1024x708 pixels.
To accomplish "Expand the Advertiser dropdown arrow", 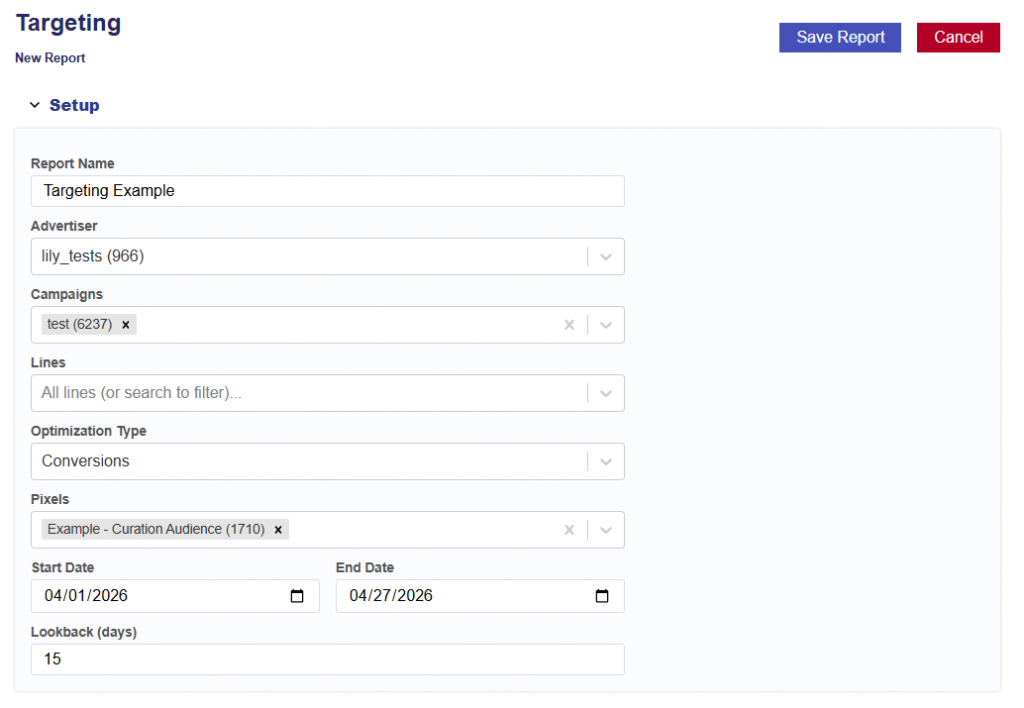I will coord(606,257).
